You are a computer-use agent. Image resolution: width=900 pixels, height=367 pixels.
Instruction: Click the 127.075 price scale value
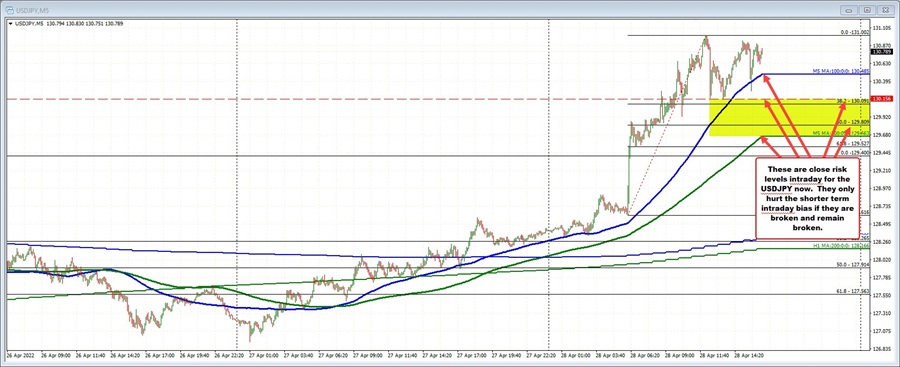882,331
